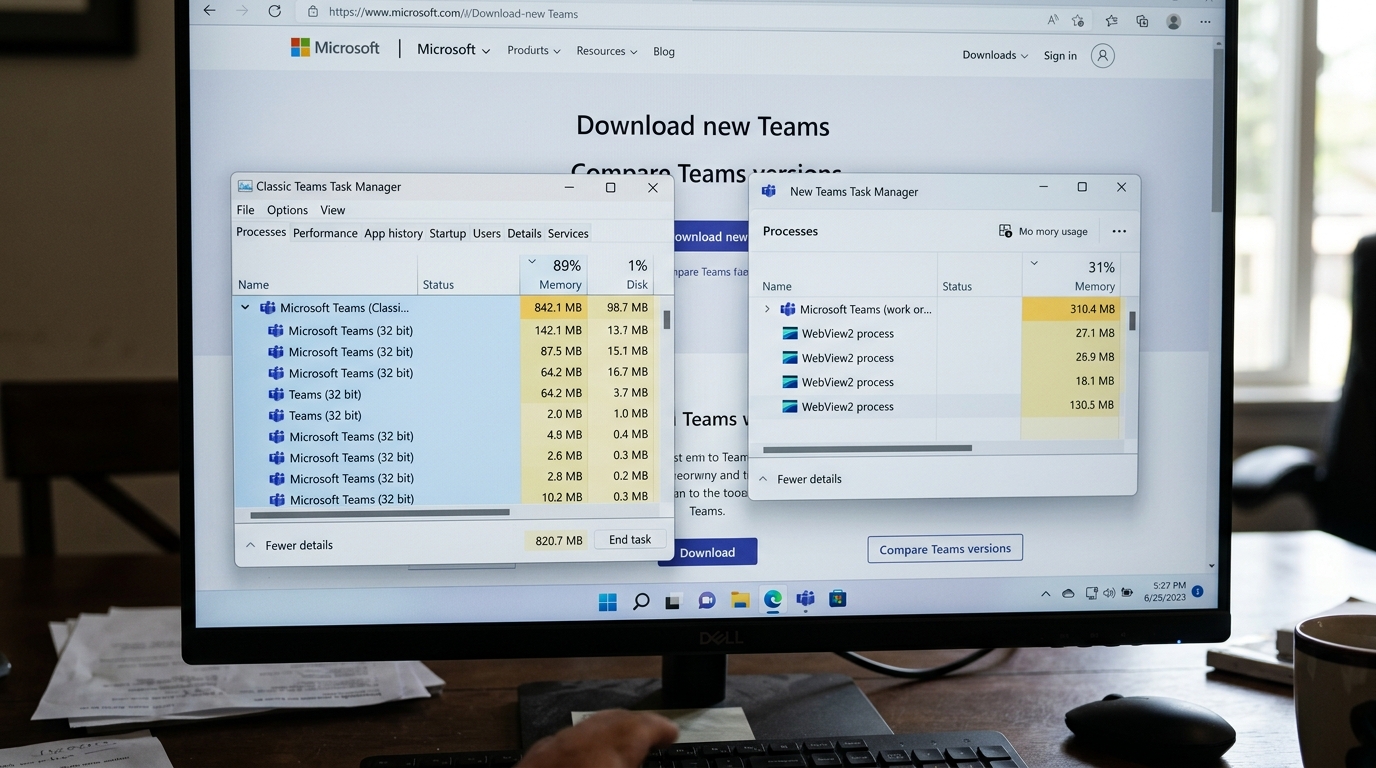Switch to the Performance tab
Viewport: 1376px width, 768px height.
tap(325, 233)
